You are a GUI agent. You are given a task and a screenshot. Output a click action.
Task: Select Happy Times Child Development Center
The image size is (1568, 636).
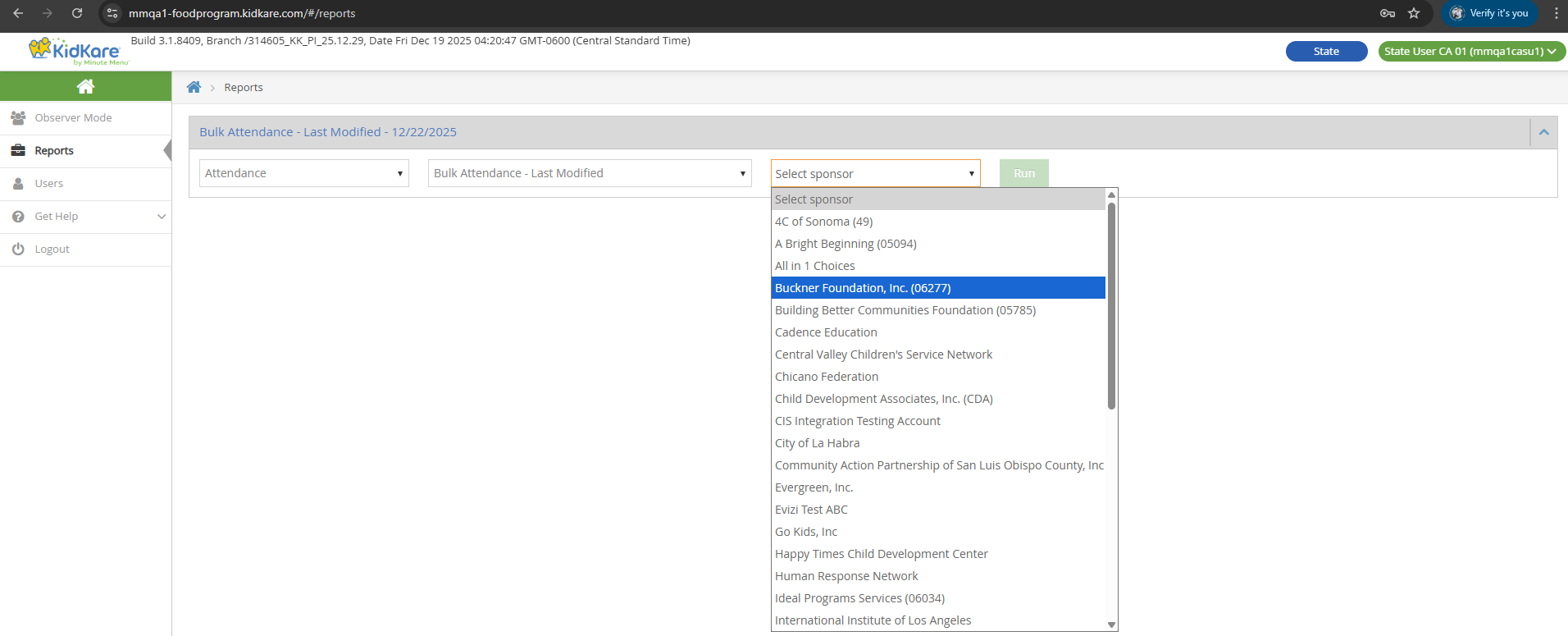point(938,554)
